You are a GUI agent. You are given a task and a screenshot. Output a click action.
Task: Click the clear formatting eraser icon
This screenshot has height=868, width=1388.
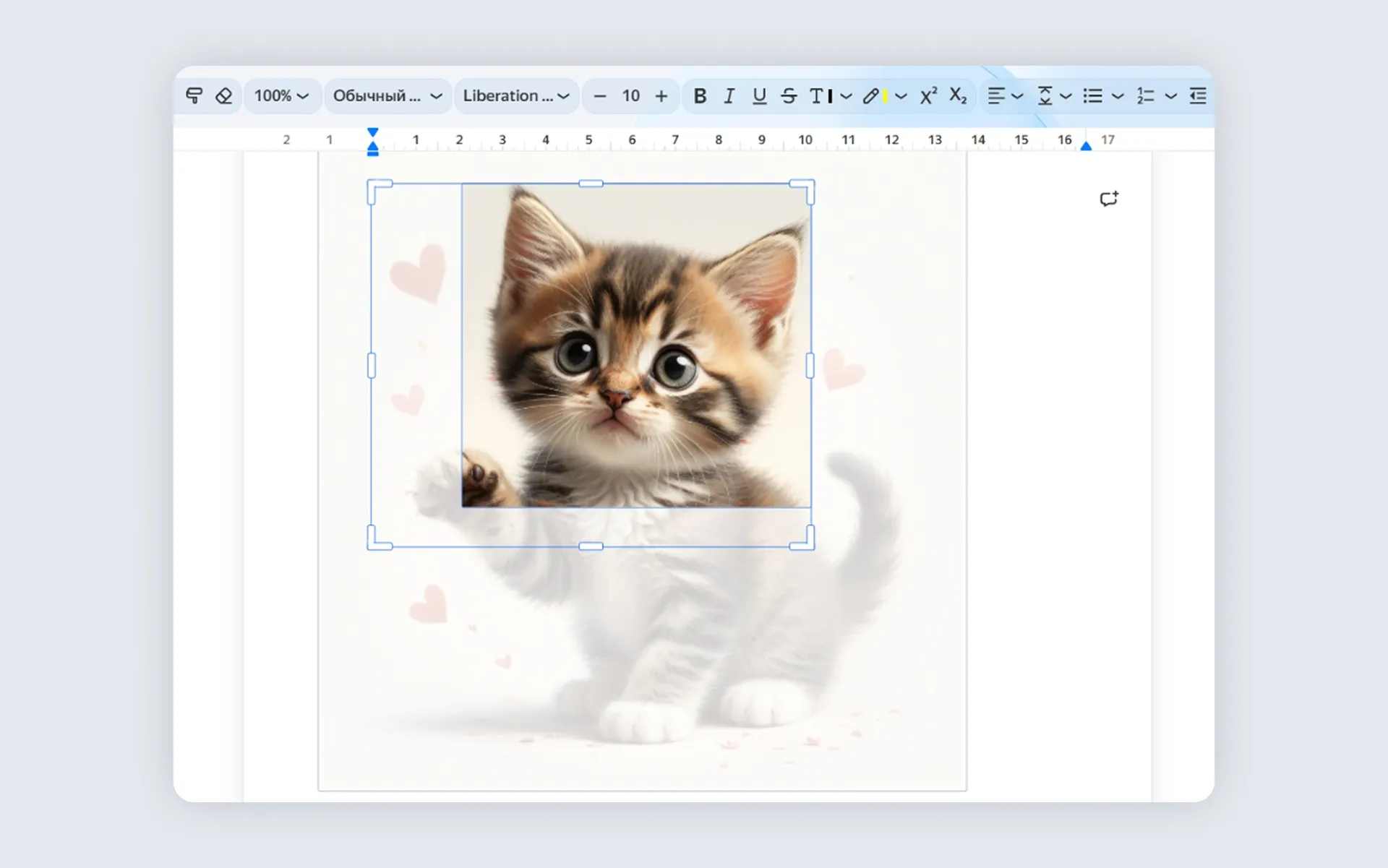pyautogui.click(x=224, y=96)
